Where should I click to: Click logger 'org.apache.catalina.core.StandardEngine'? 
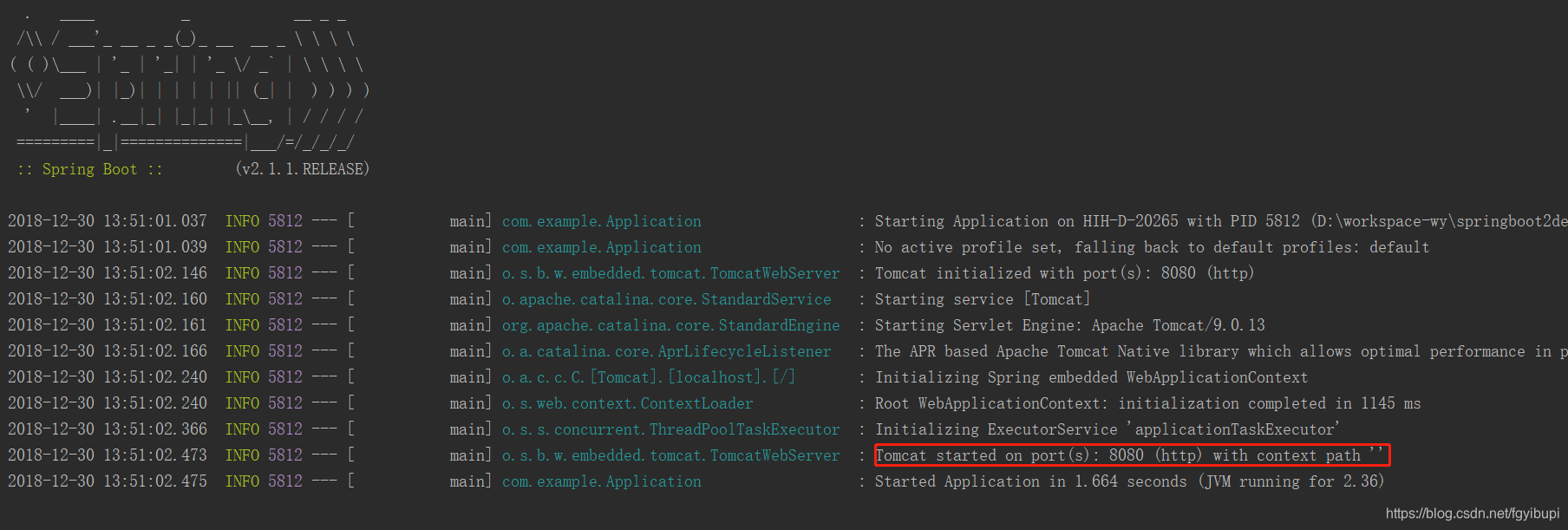coord(671,325)
